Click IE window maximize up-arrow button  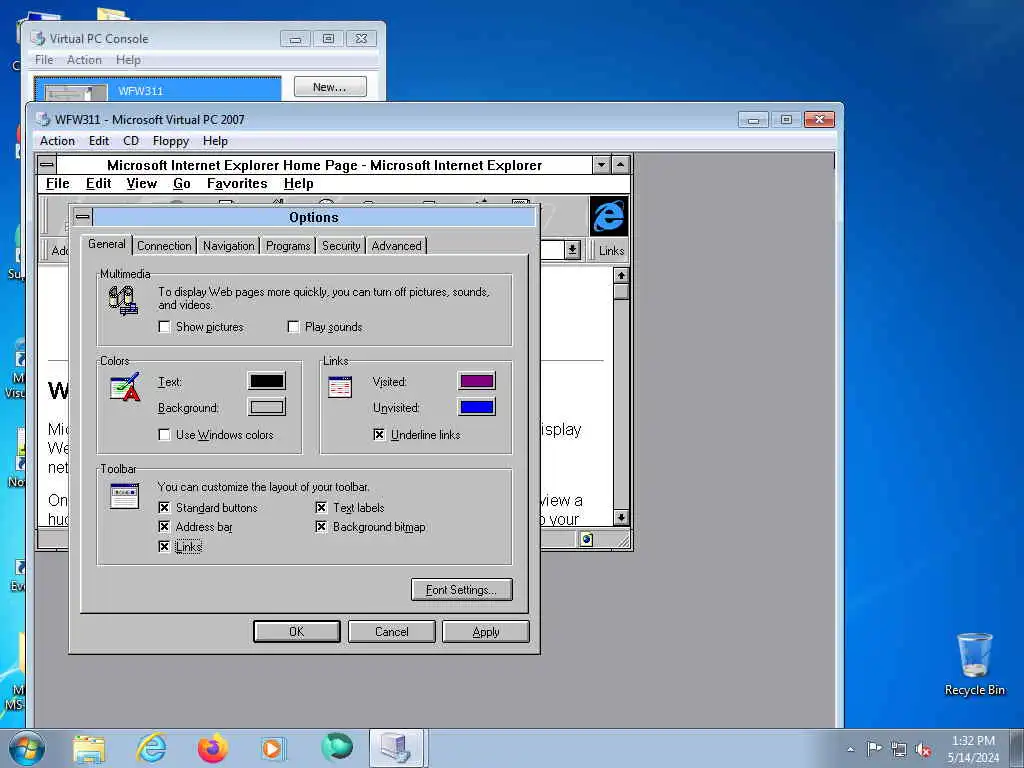(x=620, y=165)
